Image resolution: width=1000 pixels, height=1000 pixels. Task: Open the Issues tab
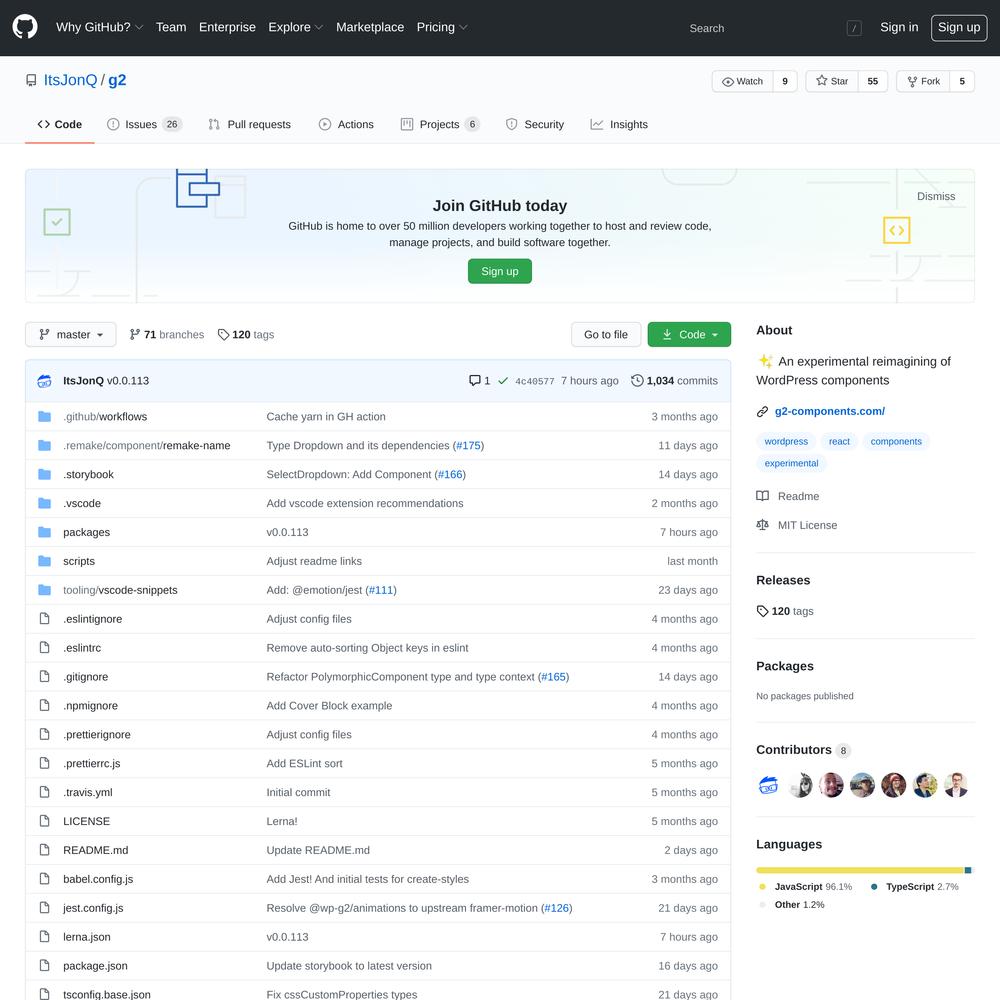tap(144, 124)
